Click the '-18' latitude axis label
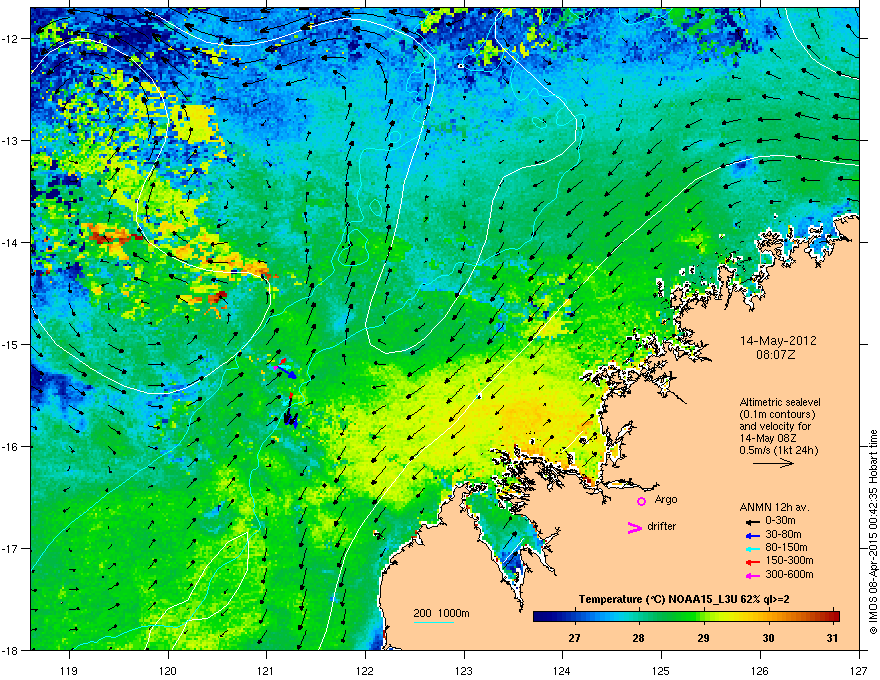This screenshot has height=680, width=880. pyautogui.click(x=11, y=650)
